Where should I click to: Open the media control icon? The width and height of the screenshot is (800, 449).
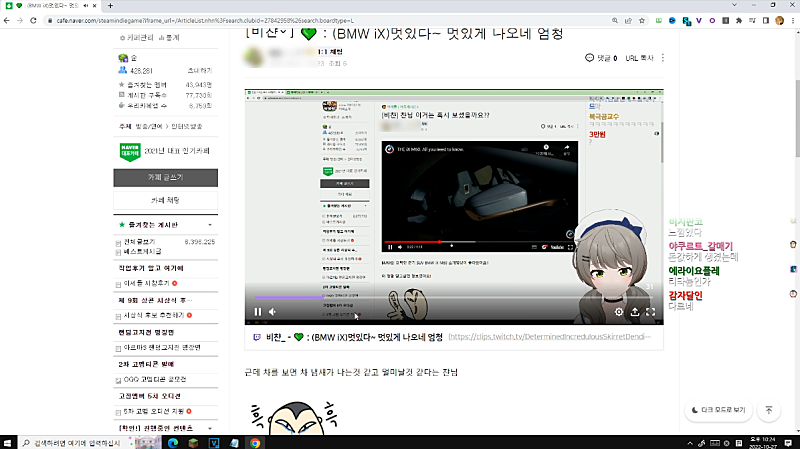pyautogui.click(x=752, y=20)
